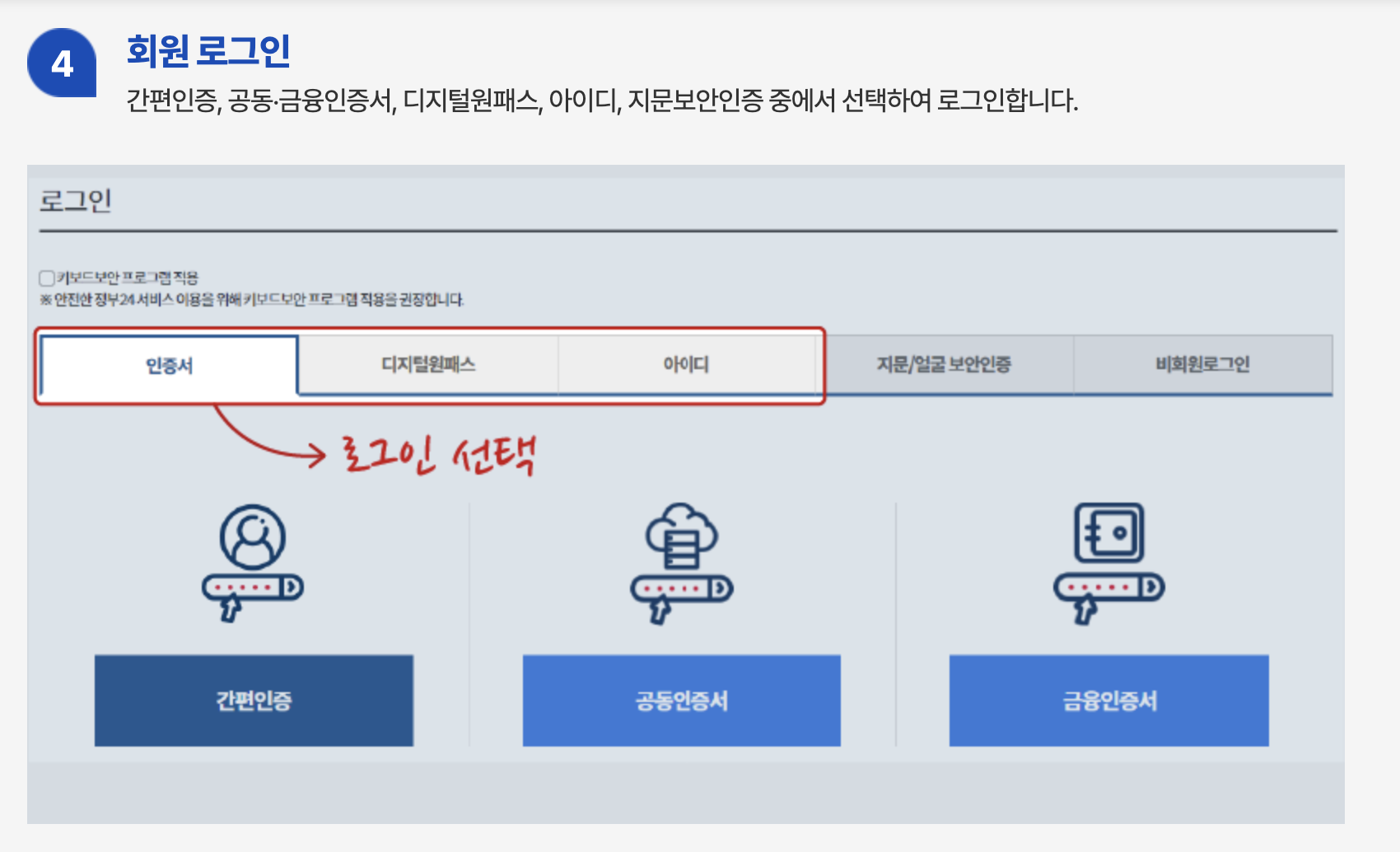Click the person icon above 간편인증 button
The width and height of the screenshot is (1400, 852).
click(254, 535)
